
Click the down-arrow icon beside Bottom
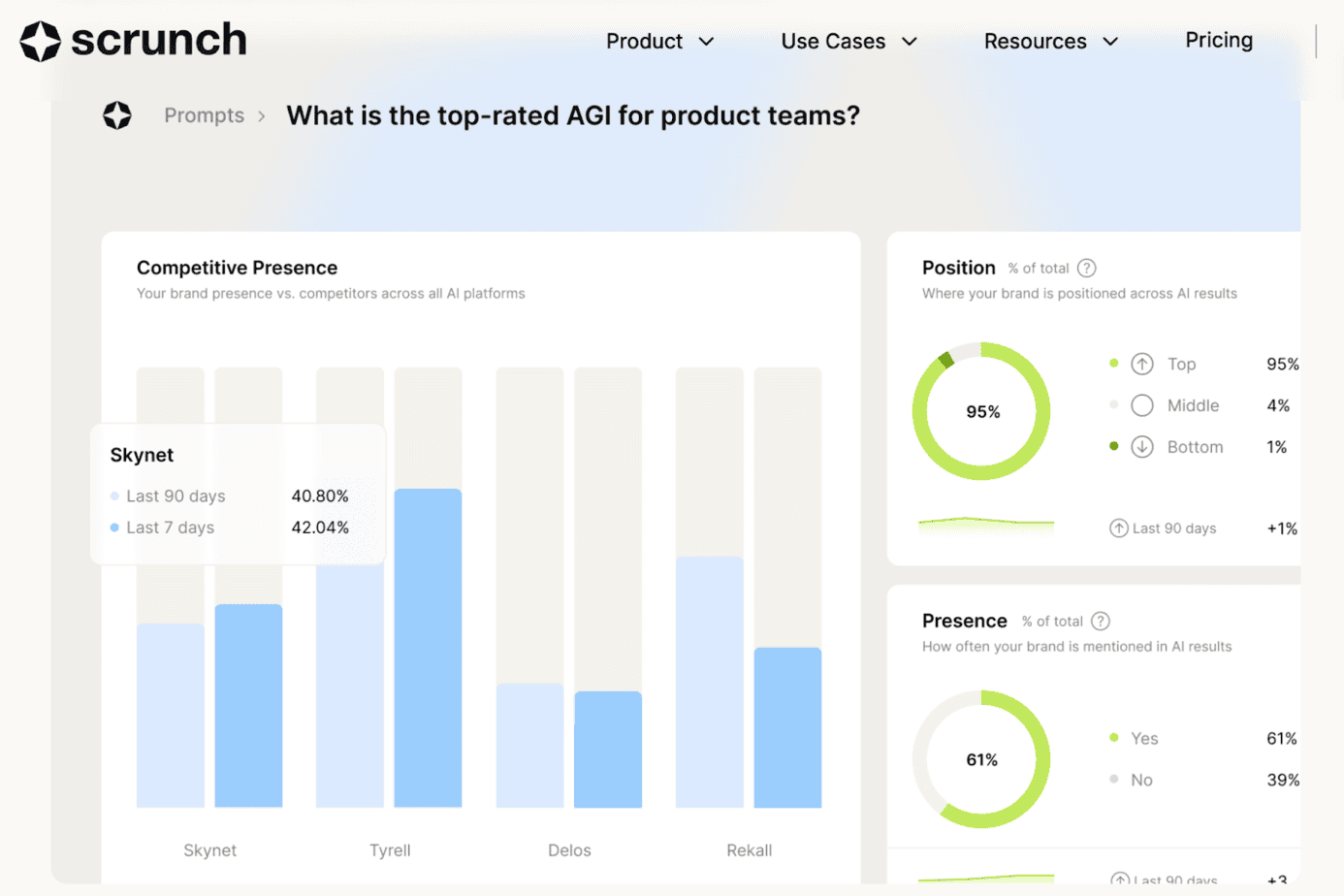pos(1142,447)
